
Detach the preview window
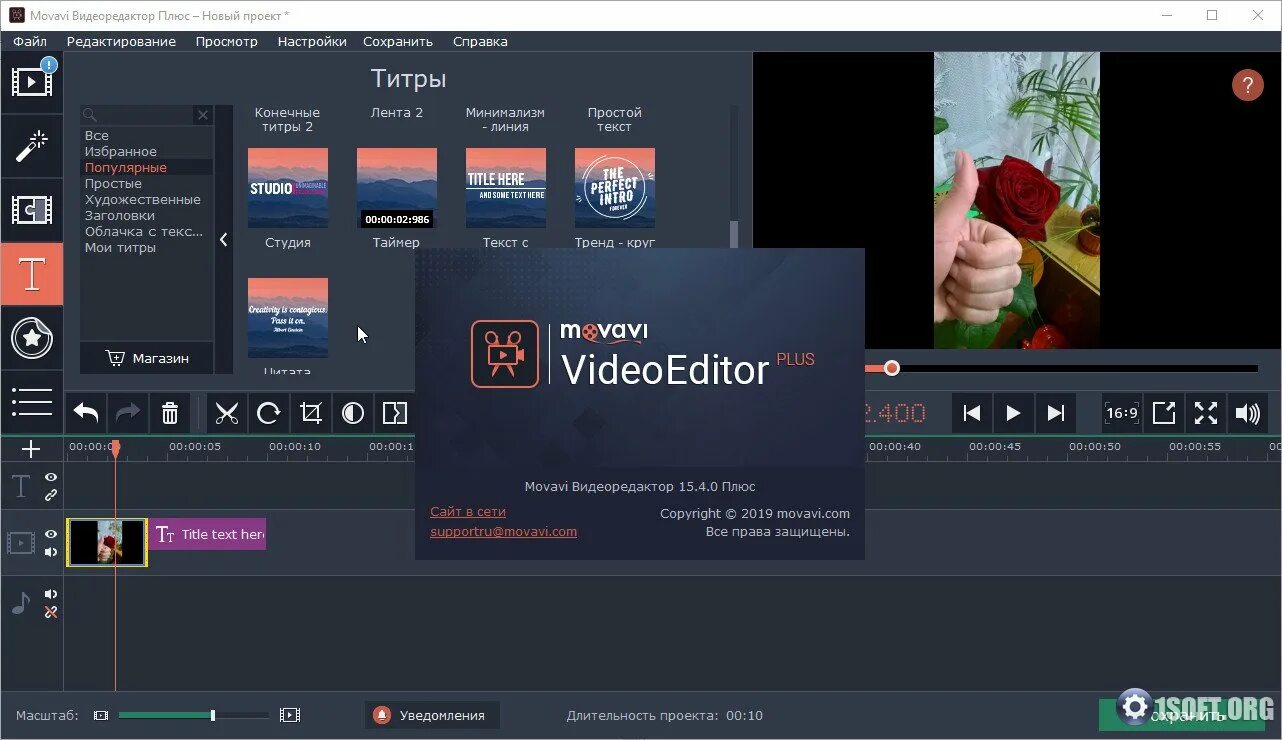pyautogui.click(x=1164, y=413)
